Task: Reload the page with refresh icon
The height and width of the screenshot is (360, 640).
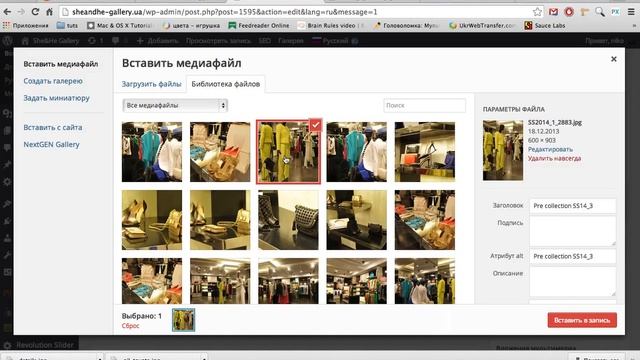Action: click(x=35, y=12)
